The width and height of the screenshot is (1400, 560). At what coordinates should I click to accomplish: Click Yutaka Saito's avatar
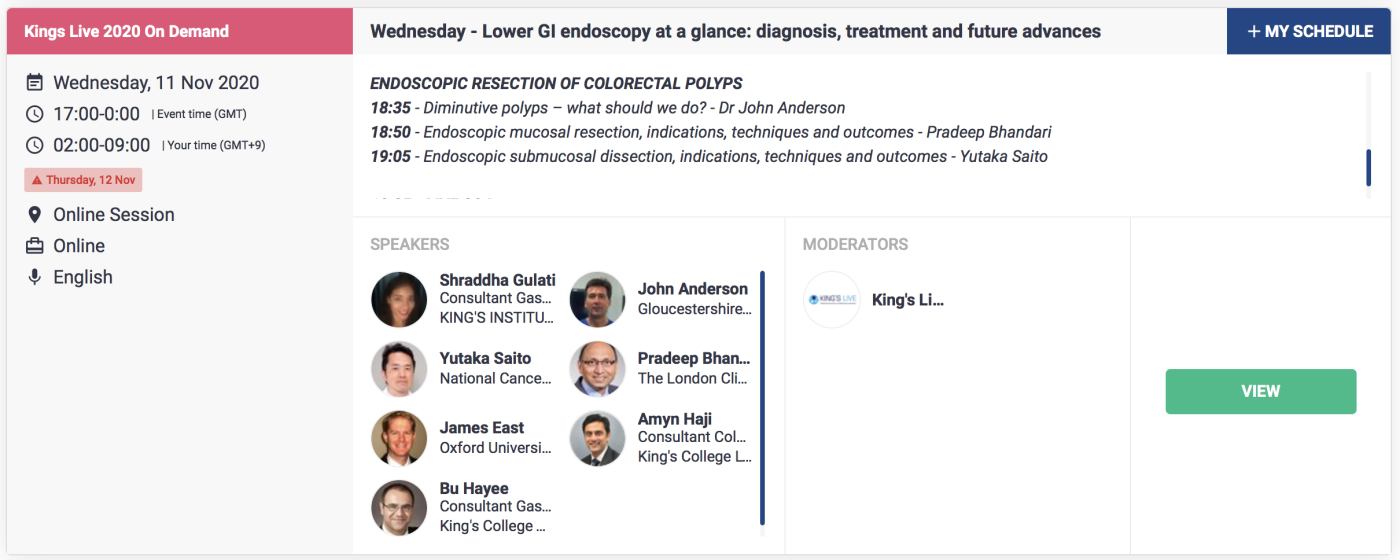tap(399, 369)
